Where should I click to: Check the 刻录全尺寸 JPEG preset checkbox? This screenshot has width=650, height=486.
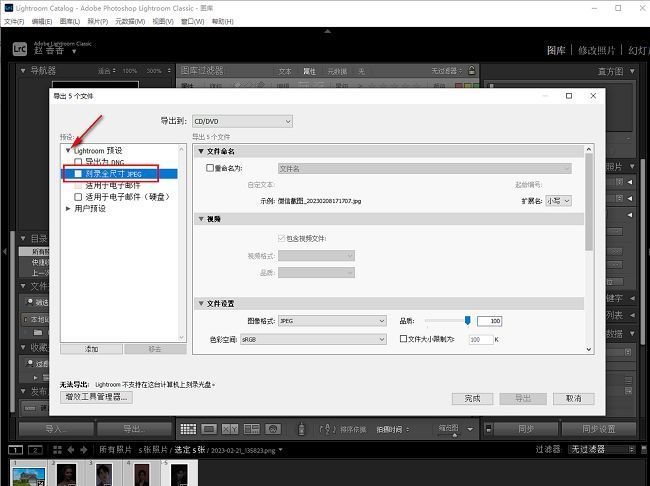(x=78, y=173)
